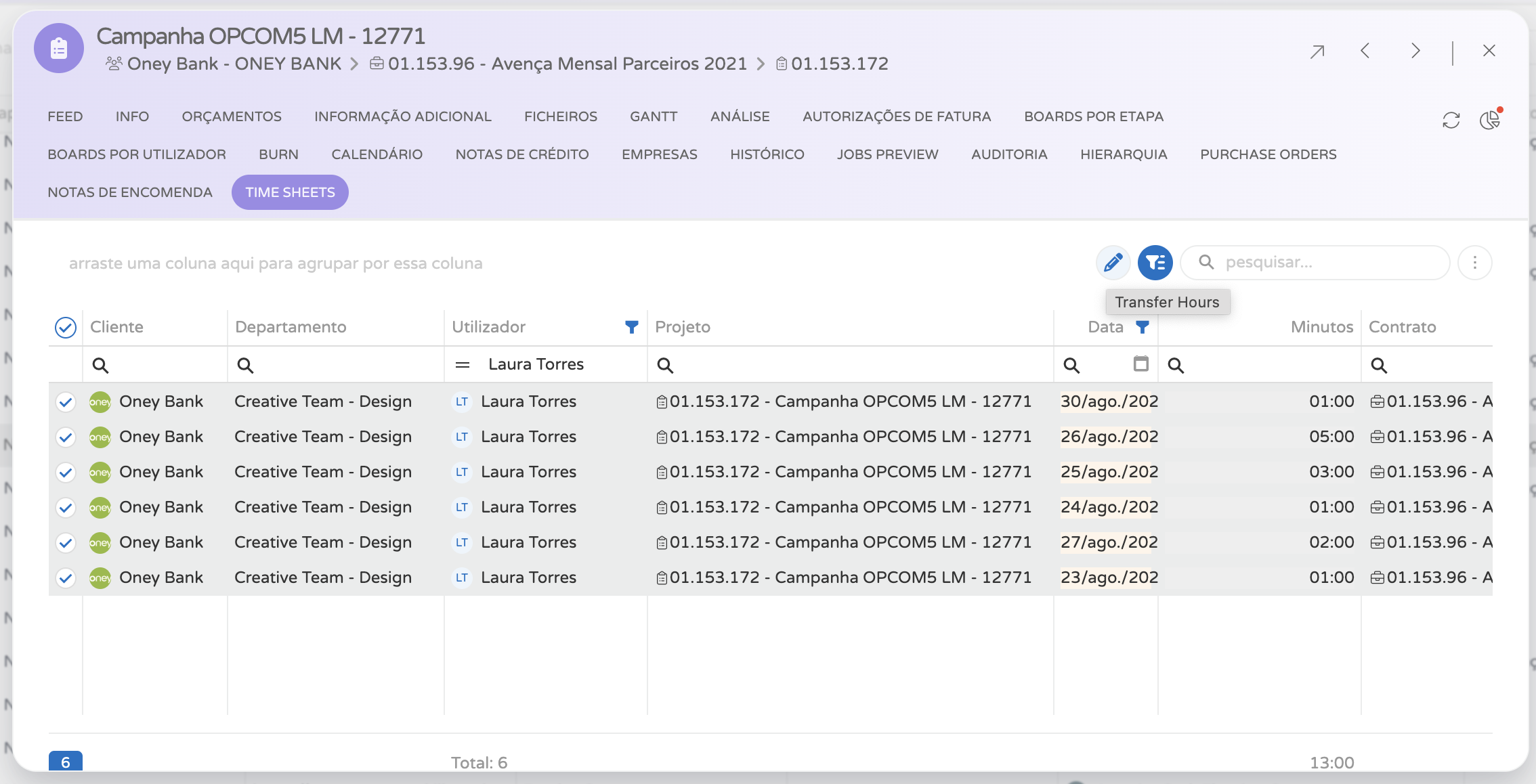Image resolution: width=1536 pixels, height=784 pixels.
Task: Sort by the Departamento column header
Action: click(x=291, y=327)
